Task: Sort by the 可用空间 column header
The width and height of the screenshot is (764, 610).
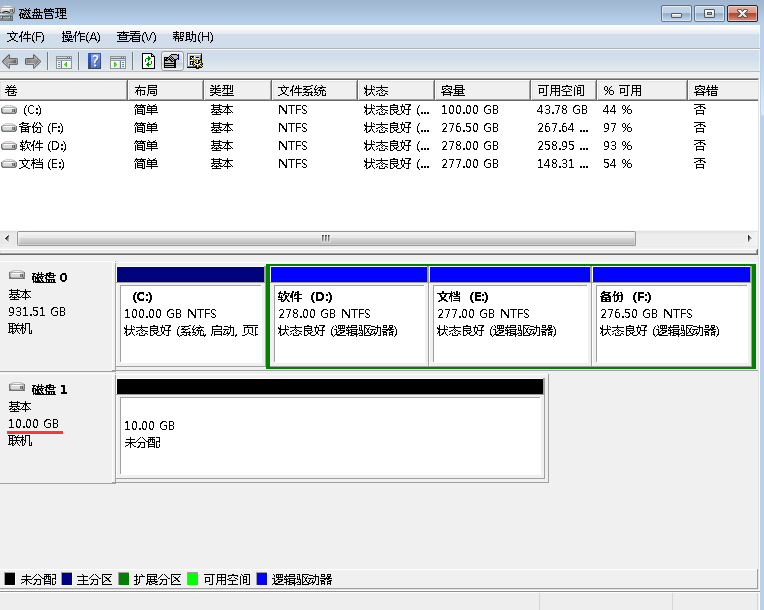Action: [x=563, y=91]
